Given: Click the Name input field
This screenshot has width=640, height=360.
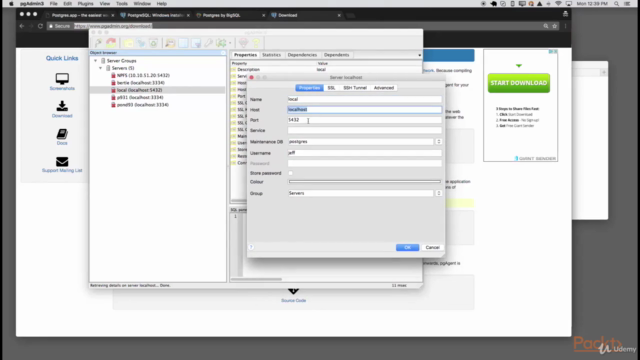Looking at the screenshot, I should (x=364, y=99).
